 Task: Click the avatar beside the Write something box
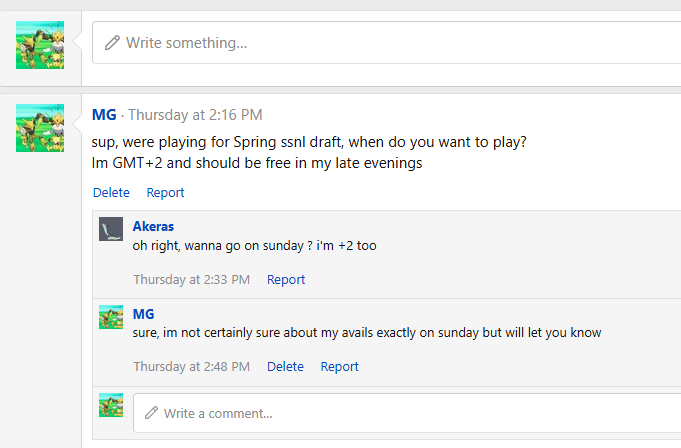pos(40,44)
